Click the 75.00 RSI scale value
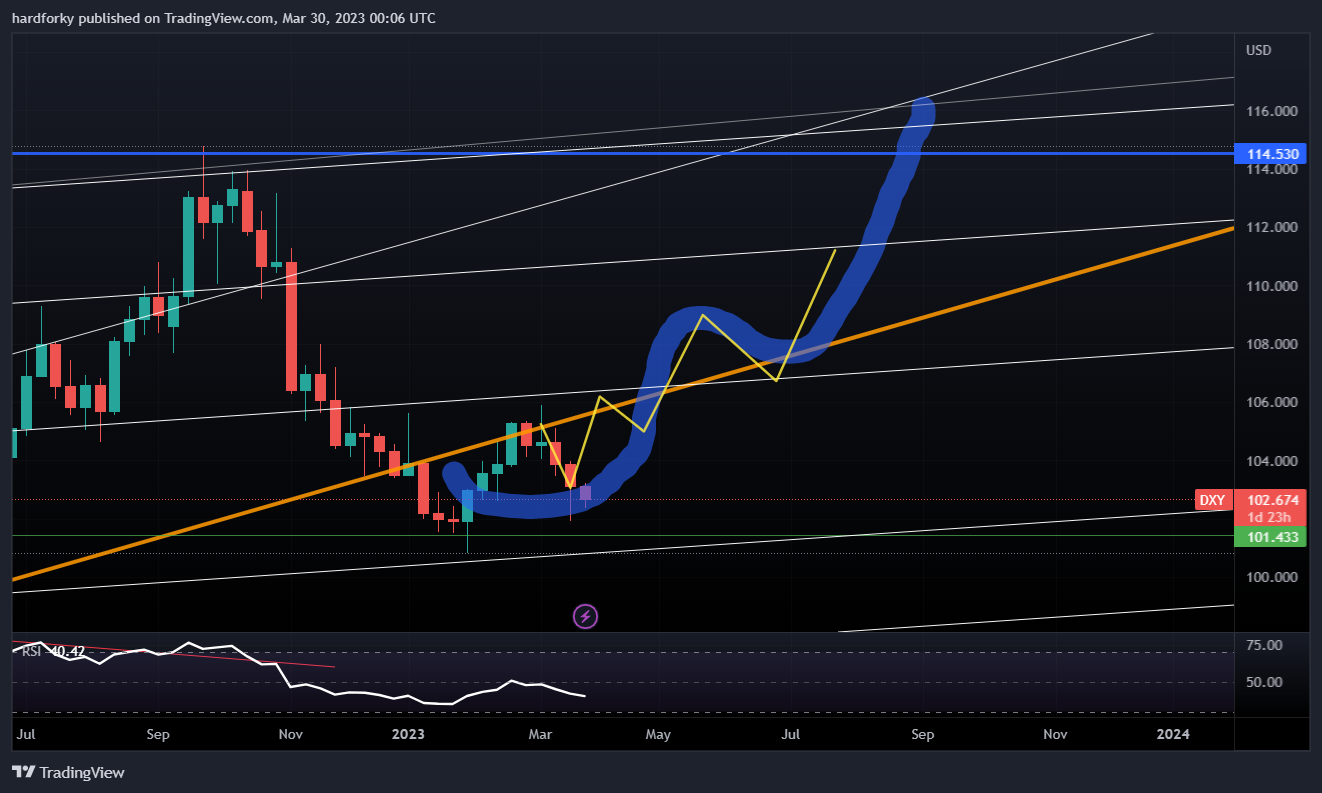This screenshot has height=793, width=1322. [1266, 645]
